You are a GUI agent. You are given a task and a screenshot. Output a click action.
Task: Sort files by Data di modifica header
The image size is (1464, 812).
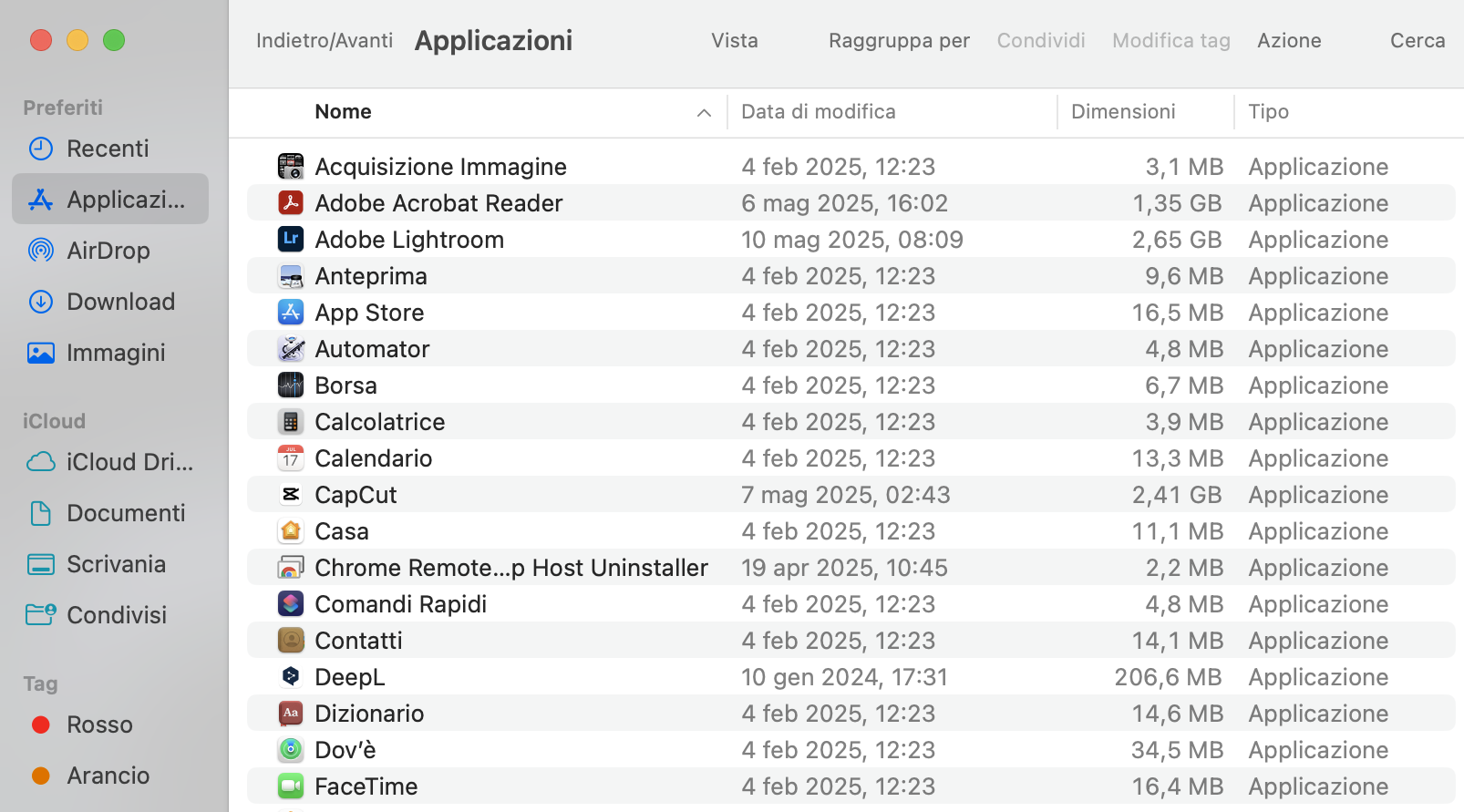(x=817, y=111)
